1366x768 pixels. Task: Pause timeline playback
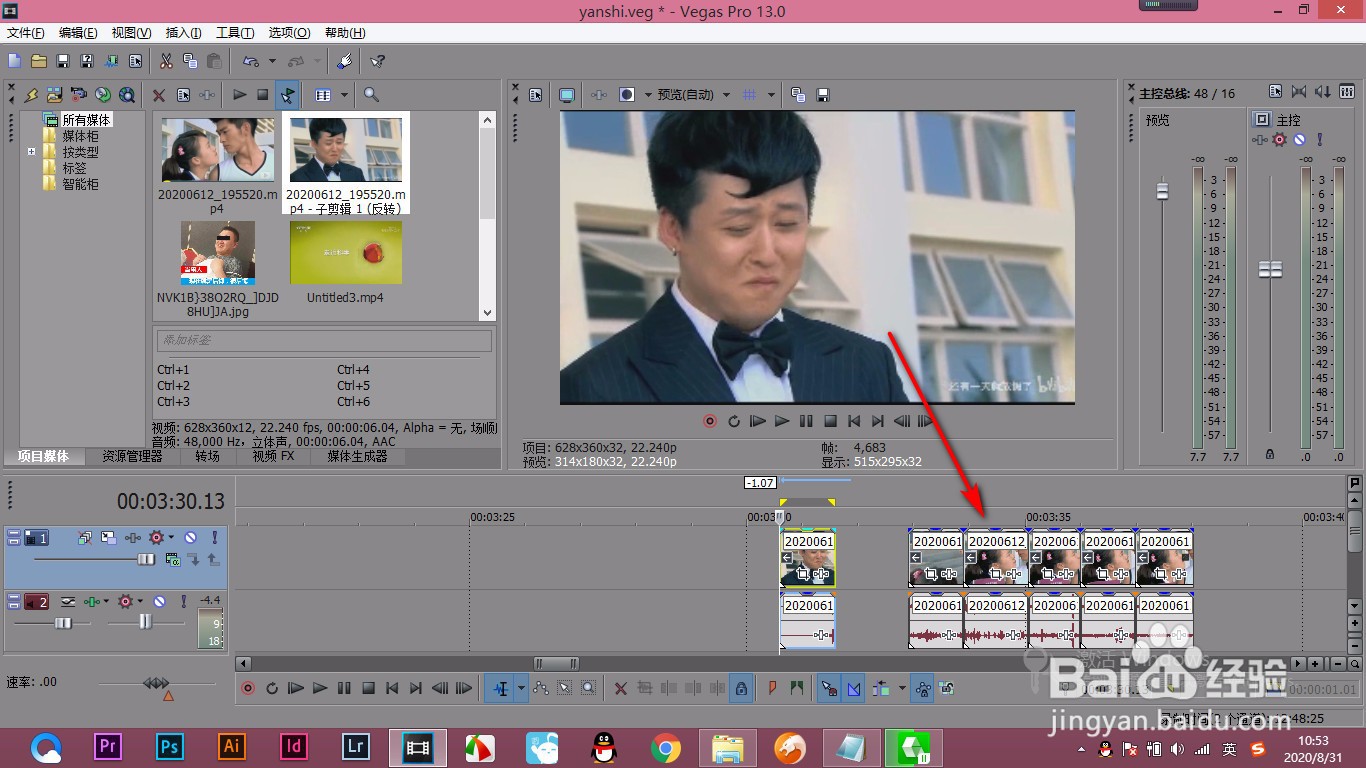[344, 688]
